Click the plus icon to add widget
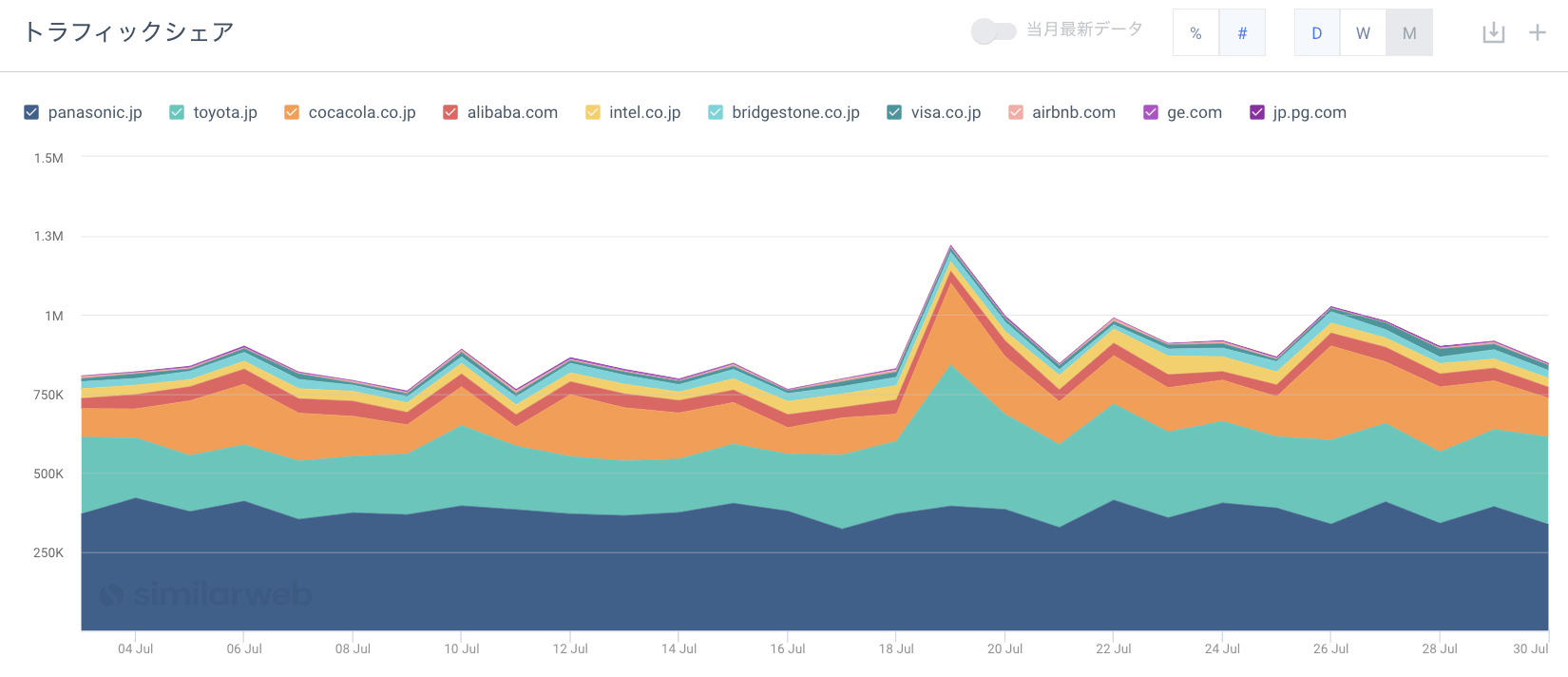The width and height of the screenshot is (1568, 677). 1537,33
